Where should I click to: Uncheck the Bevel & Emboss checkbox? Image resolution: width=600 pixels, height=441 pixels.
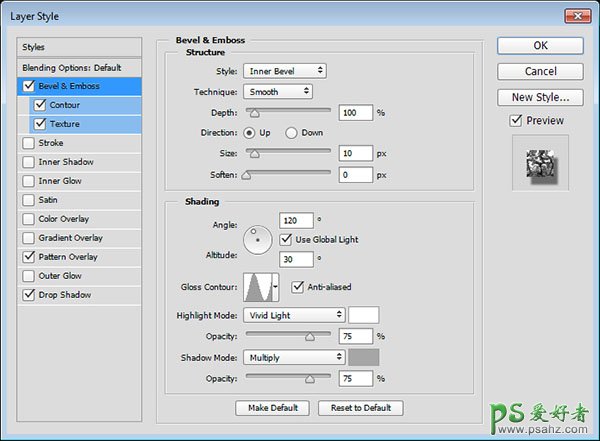point(28,86)
